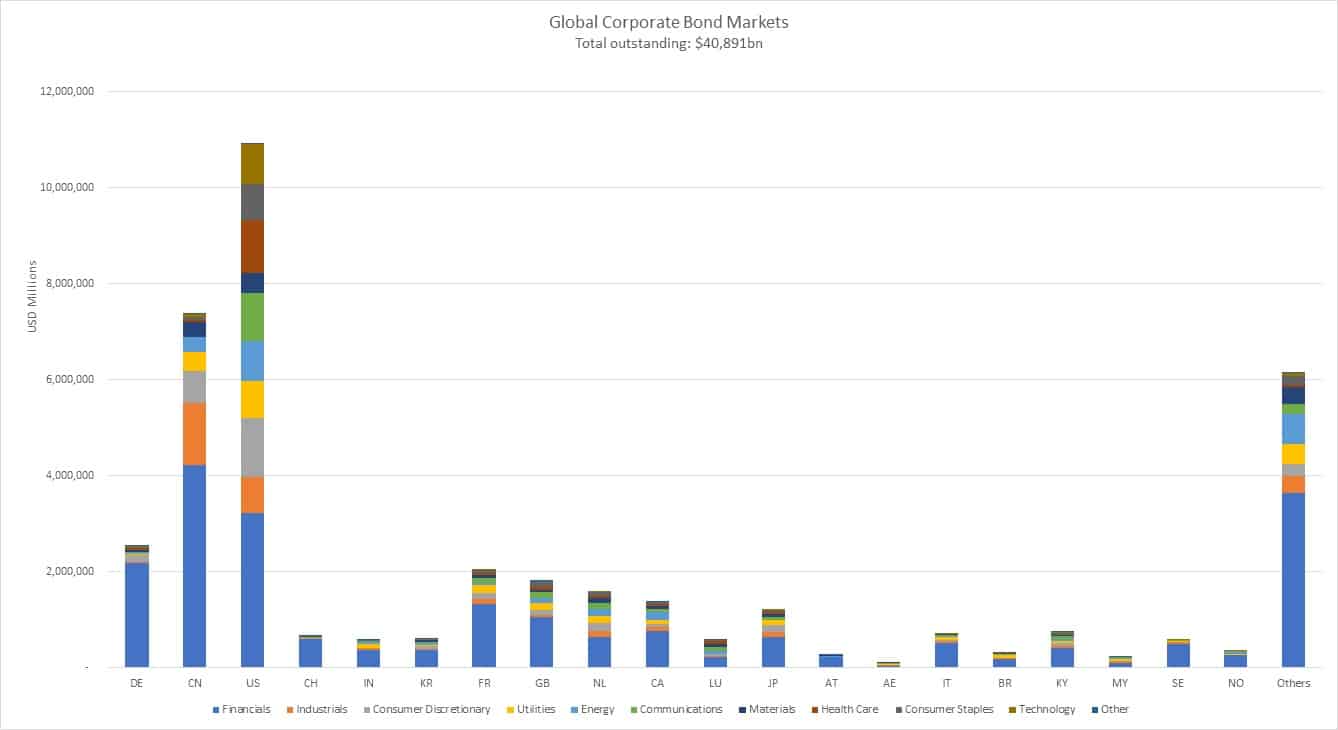Click the 12,000,000 y-axis label
The image size is (1338, 730).
[x=64, y=92]
